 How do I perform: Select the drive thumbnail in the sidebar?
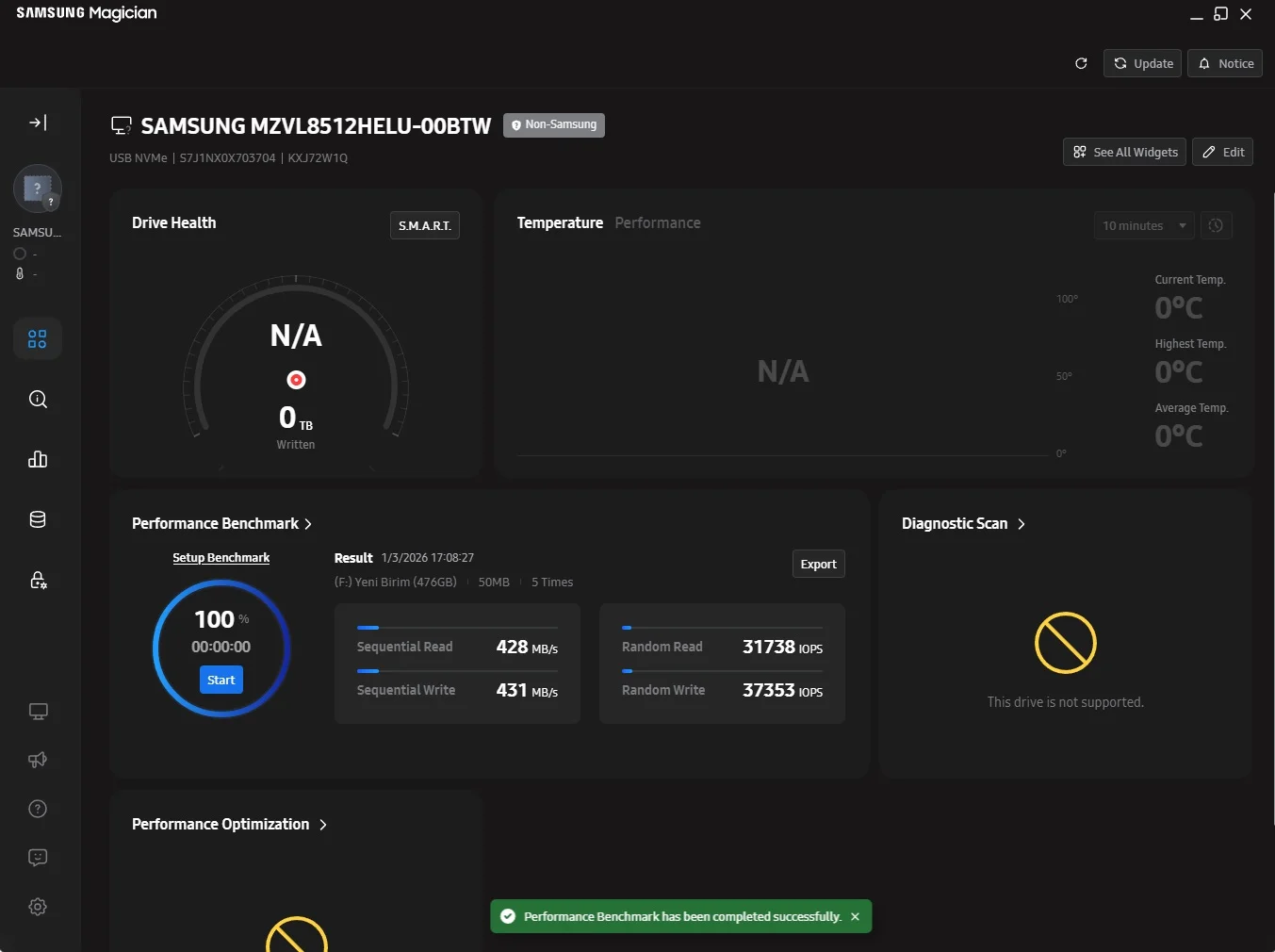click(38, 189)
